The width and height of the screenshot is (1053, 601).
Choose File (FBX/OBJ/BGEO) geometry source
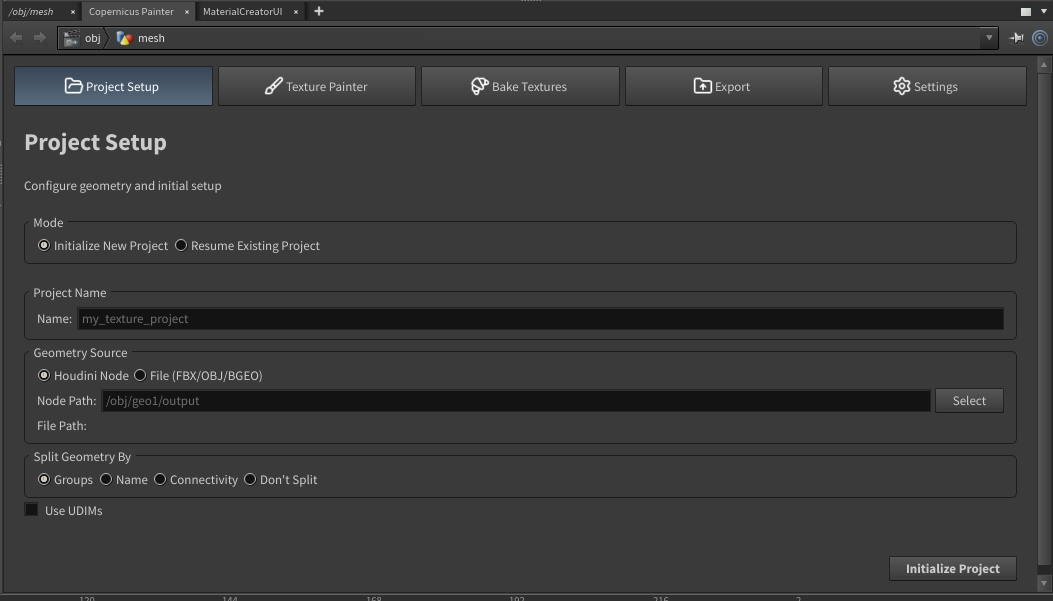pyautogui.click(x=140, y=375)
